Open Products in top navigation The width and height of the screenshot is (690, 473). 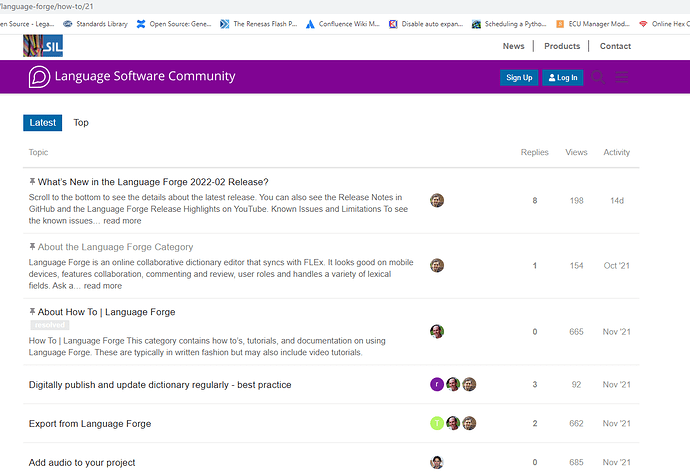pyautogui.click(x=562, y=46)
